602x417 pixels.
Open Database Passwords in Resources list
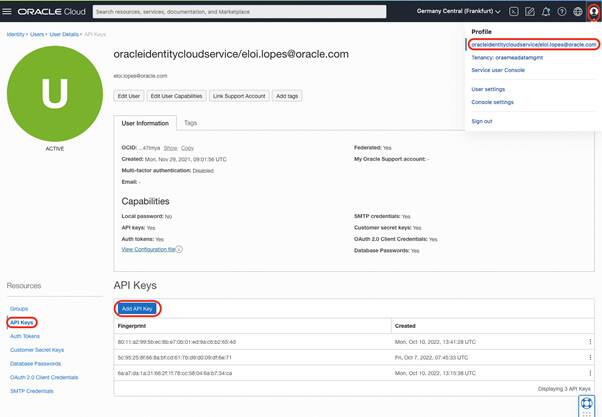pyautogui.click(x=35, y=364)
